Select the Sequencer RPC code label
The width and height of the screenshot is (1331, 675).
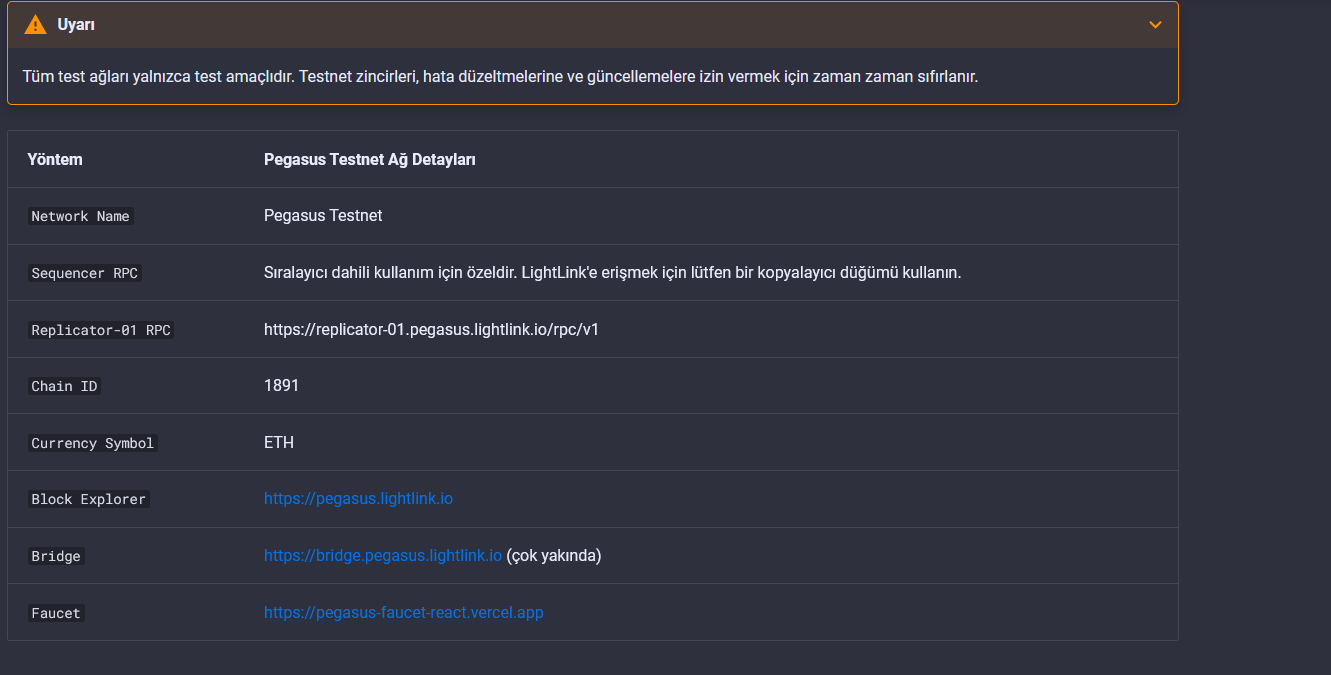85,273
